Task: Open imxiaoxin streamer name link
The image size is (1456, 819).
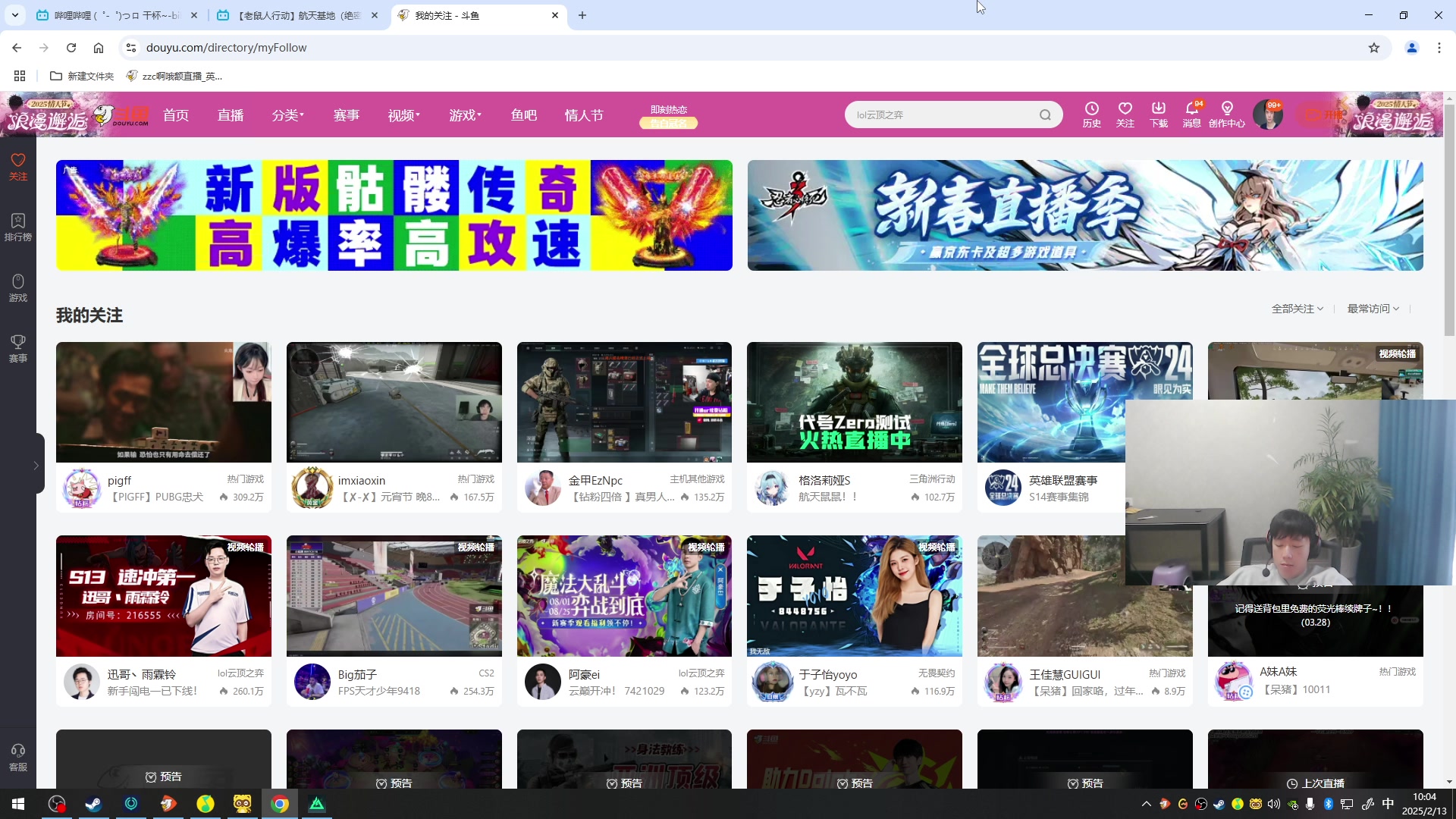Action: (362, 481)
